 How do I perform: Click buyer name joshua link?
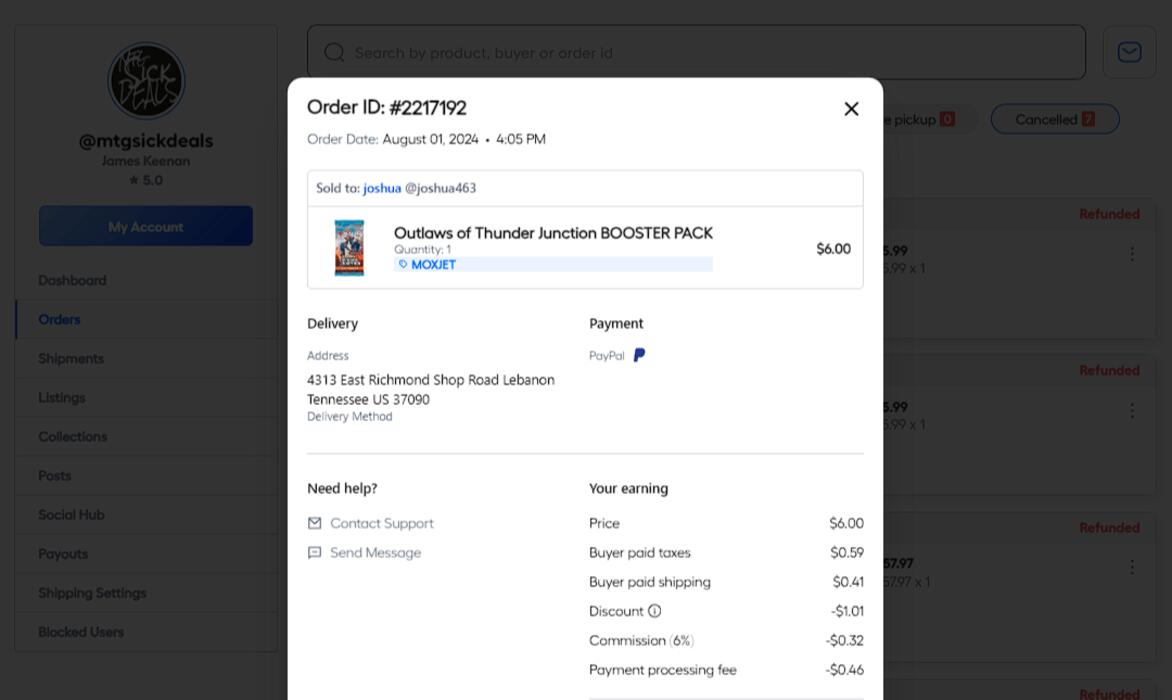coord(382,188)
